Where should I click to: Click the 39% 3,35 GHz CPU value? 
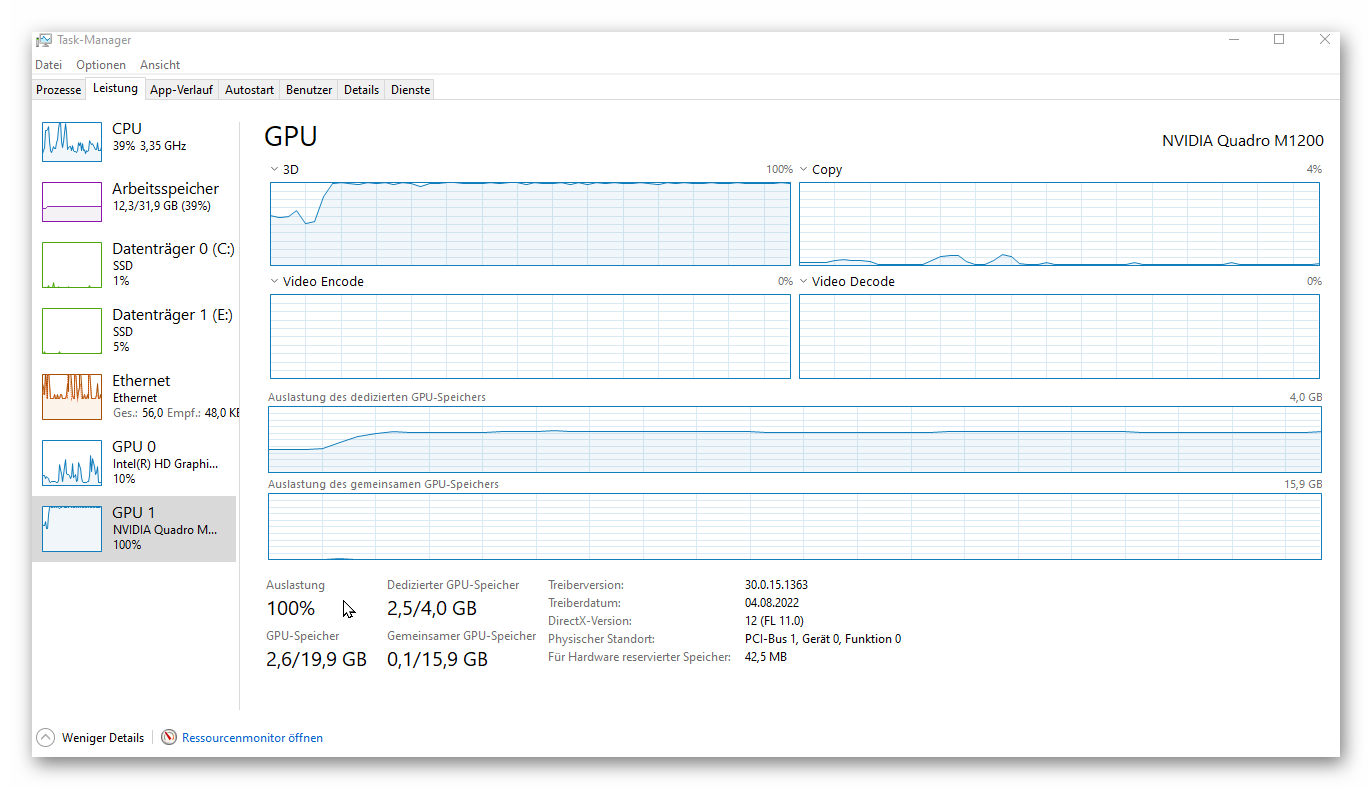(x=149, y=146)
